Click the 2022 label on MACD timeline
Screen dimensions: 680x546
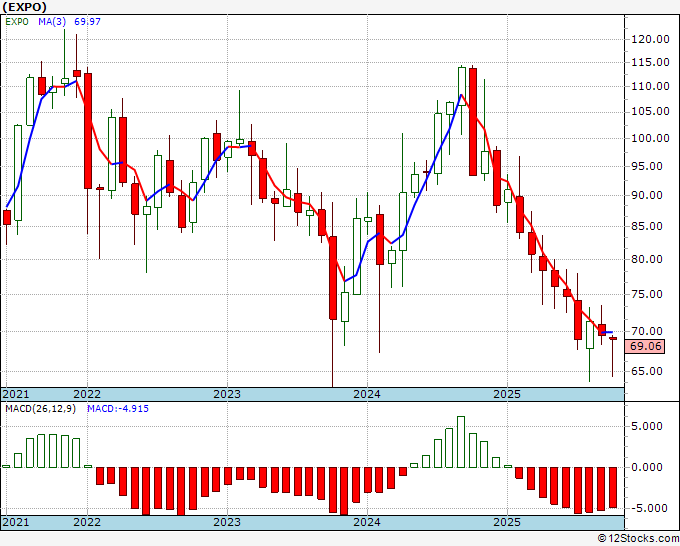pyautogui.click(x=87, y=522)
